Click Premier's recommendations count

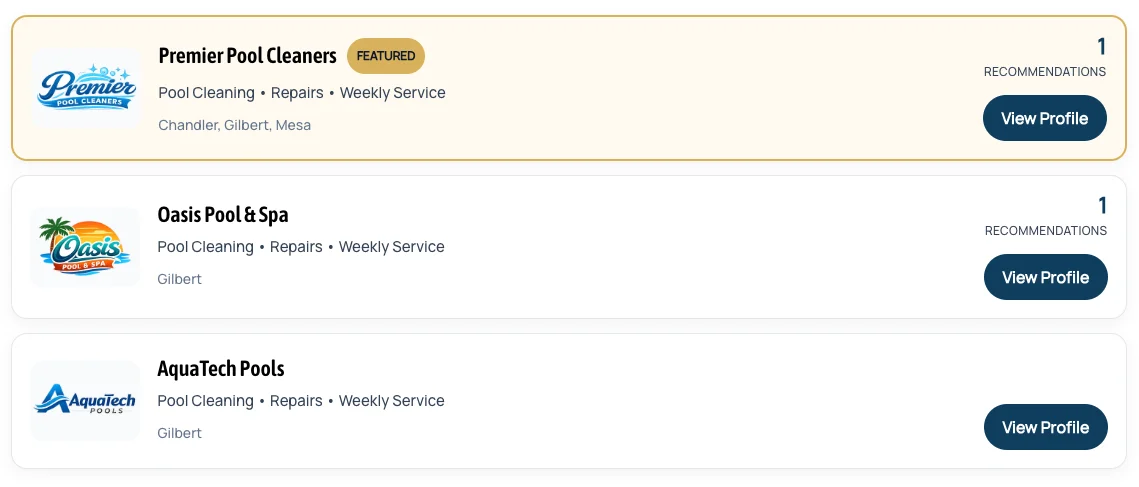tap(1101, 47)
